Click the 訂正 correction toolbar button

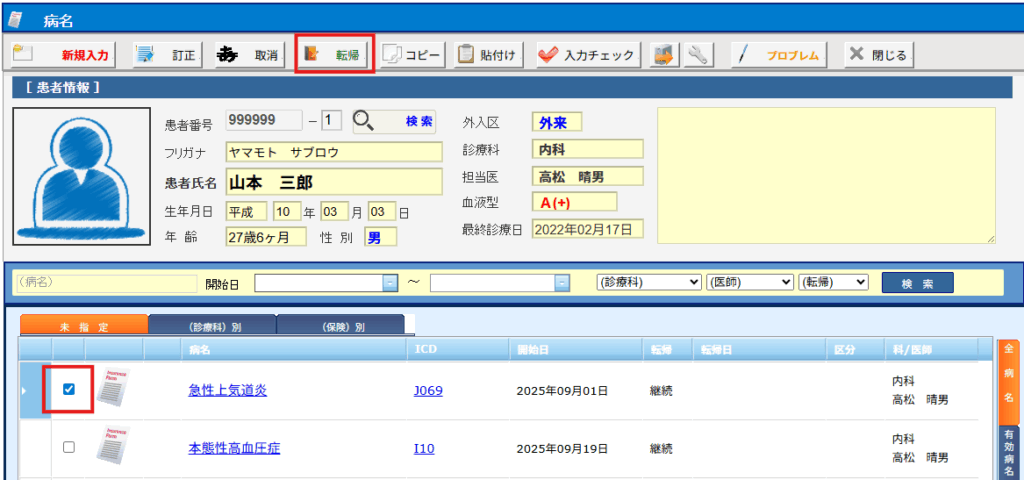(x=167, y=55)
